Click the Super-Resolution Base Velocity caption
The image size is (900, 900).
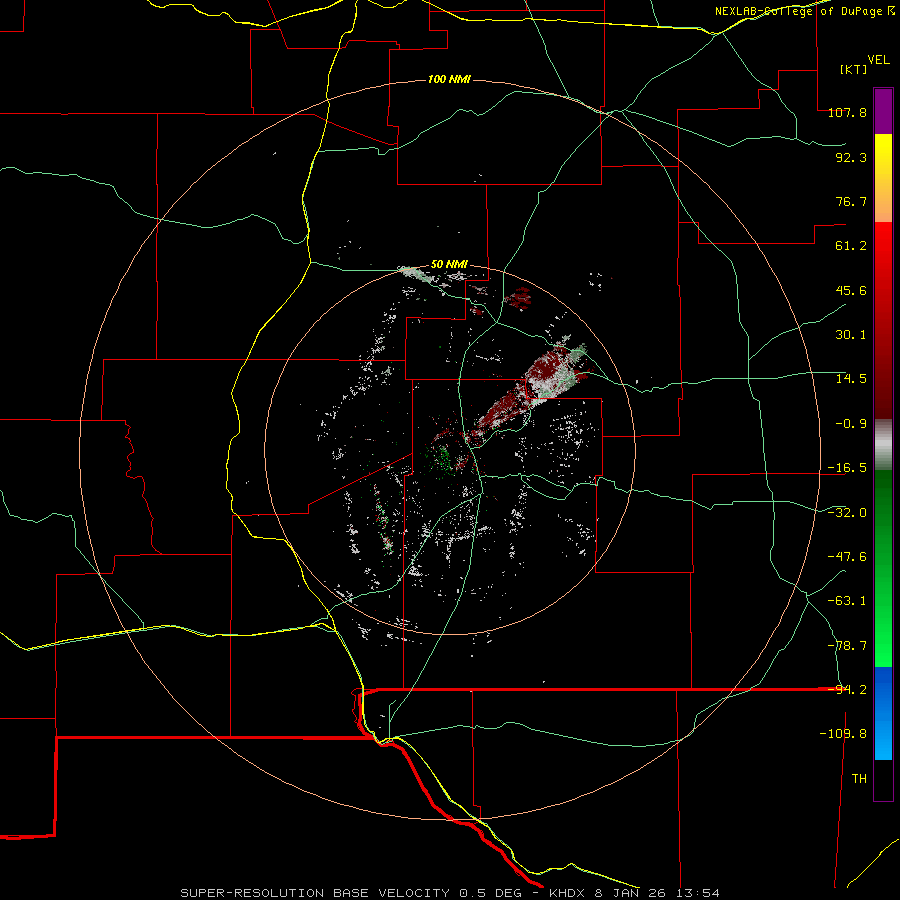click(449, 893)
